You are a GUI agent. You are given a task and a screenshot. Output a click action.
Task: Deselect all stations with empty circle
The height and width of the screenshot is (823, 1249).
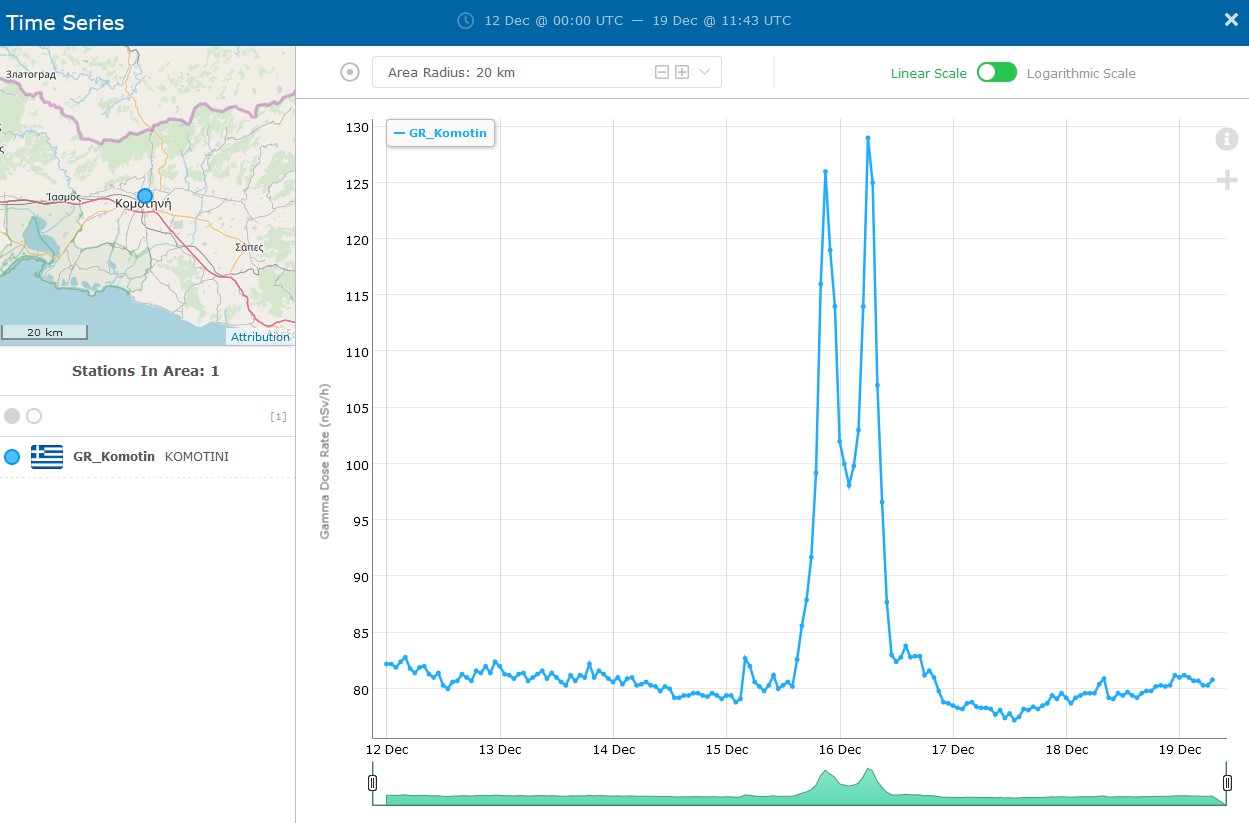point(34,416)
